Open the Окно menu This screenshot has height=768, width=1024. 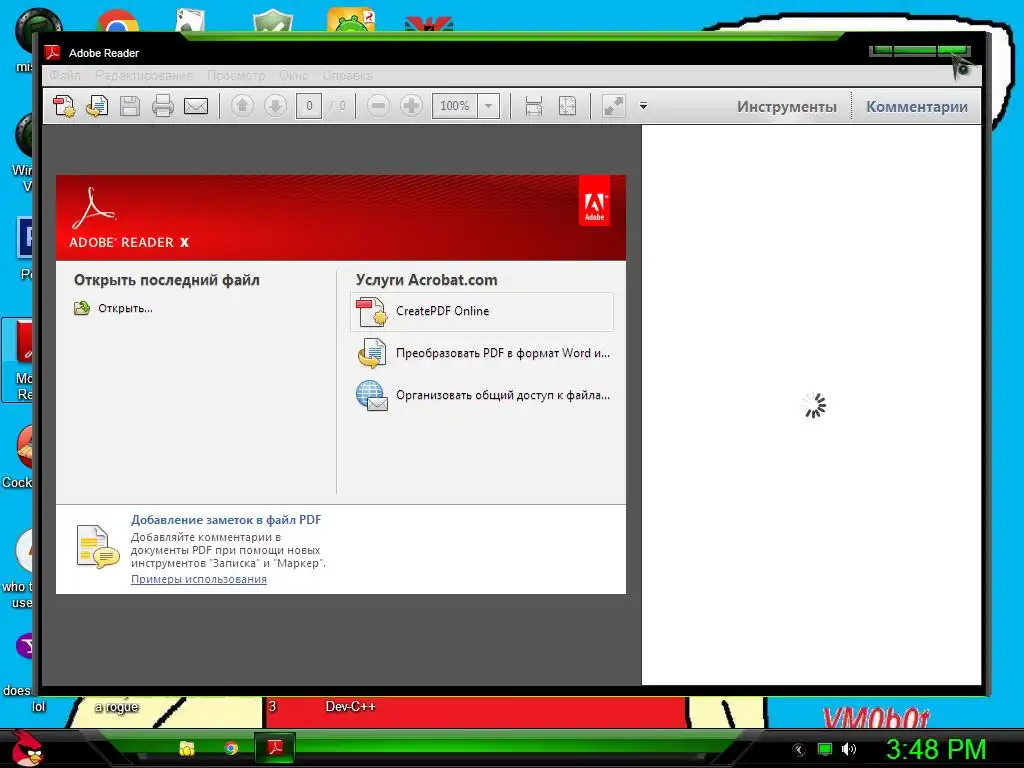[x=294, y=76]
